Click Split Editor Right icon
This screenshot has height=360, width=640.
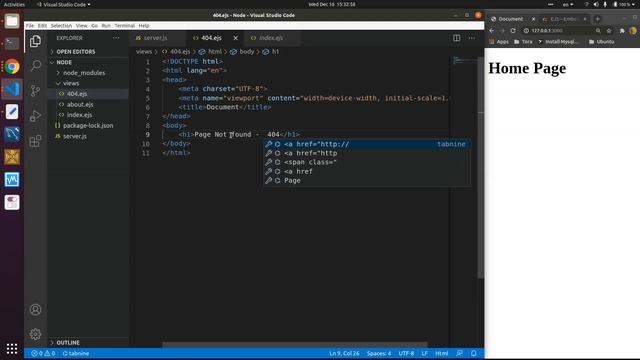(456, 38)
